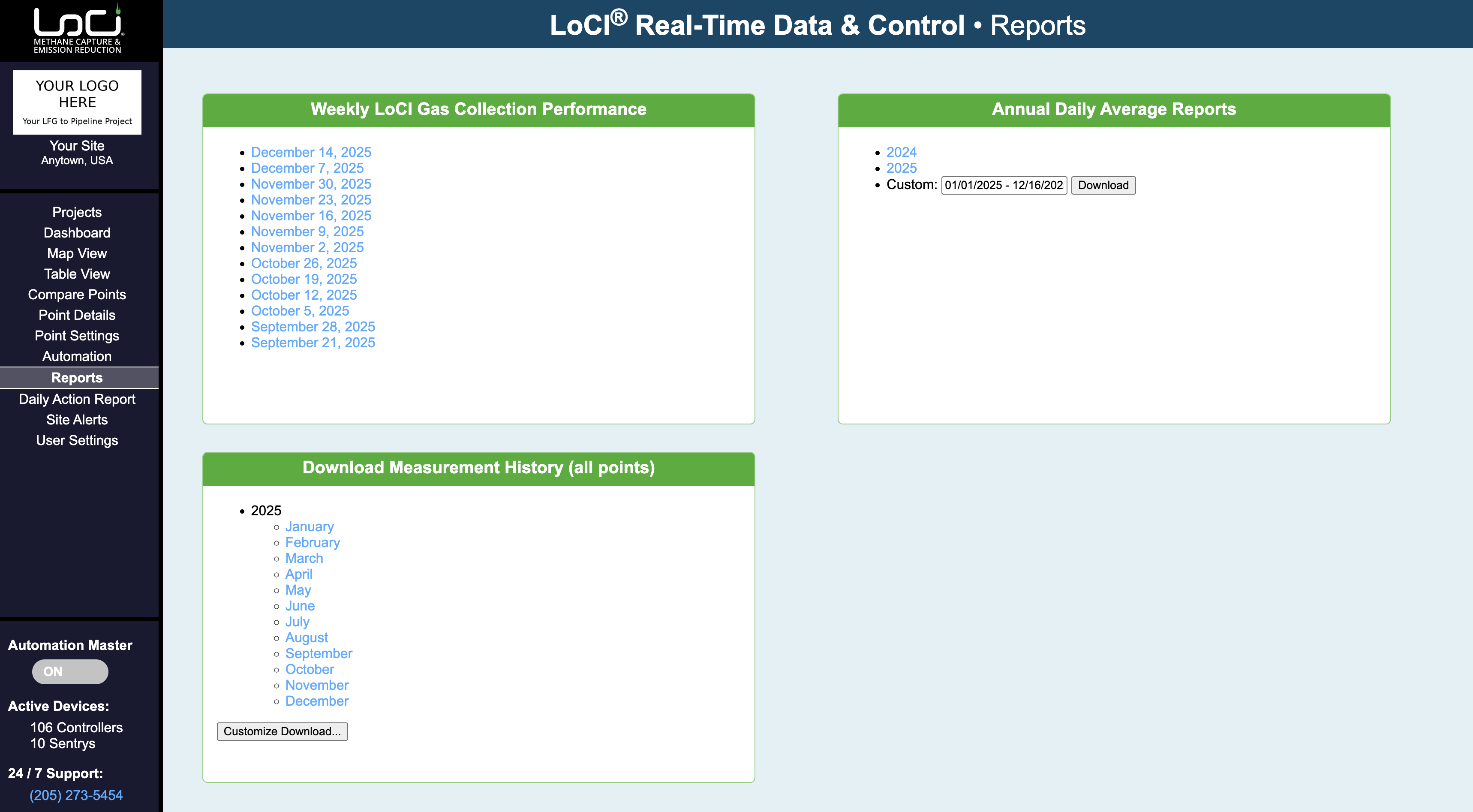Image resolution: width=1473 pixels, height=812 pixels.
Task: Download January measurement history
Action: (x=310, y=526)
